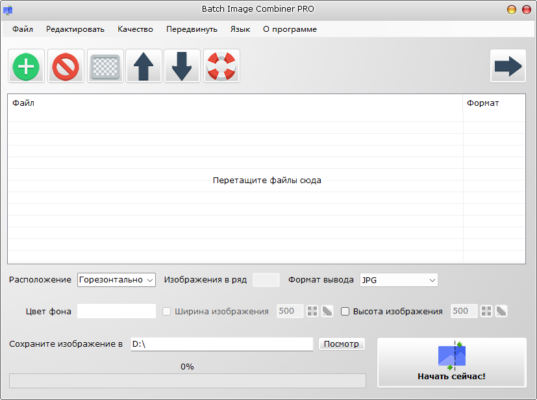
Task: Click the Формат column header
Action: click(x=494, y=103)
